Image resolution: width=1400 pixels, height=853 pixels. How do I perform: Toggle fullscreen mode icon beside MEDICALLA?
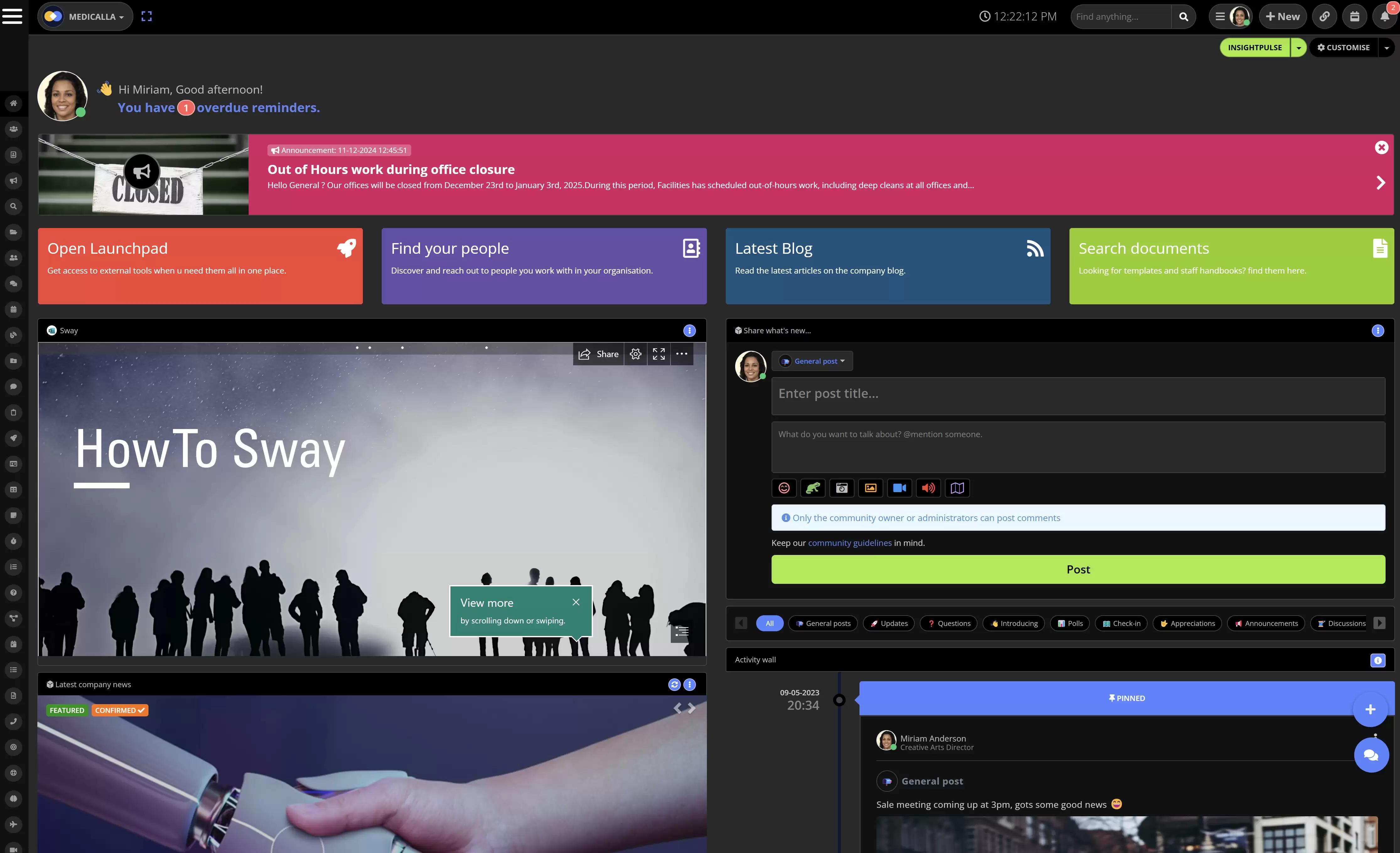click(147, 17)
